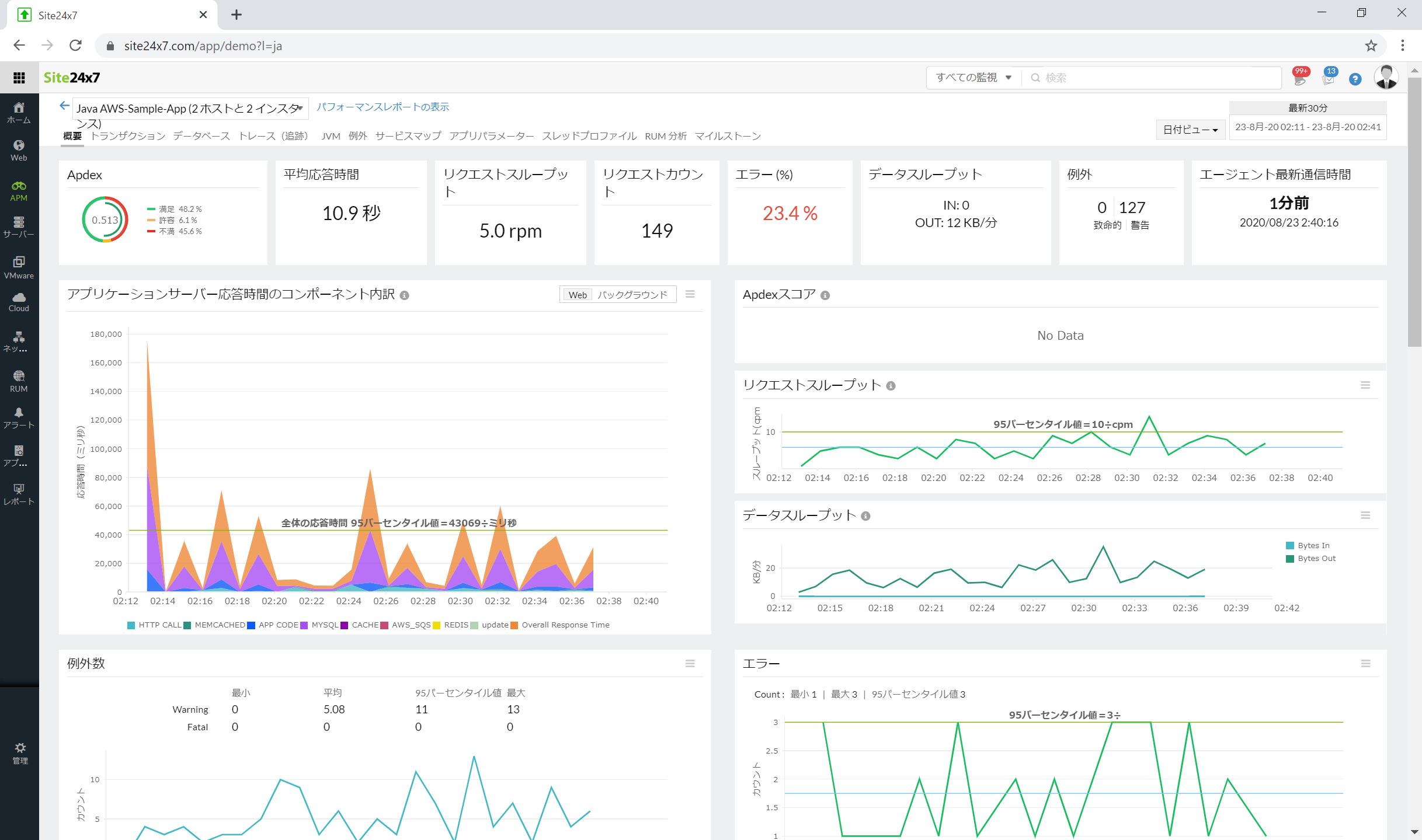The height and width of the screenshot is (840, 1422).
Task: Toggle MEMCACHED legend series
Action: (214, 625)
